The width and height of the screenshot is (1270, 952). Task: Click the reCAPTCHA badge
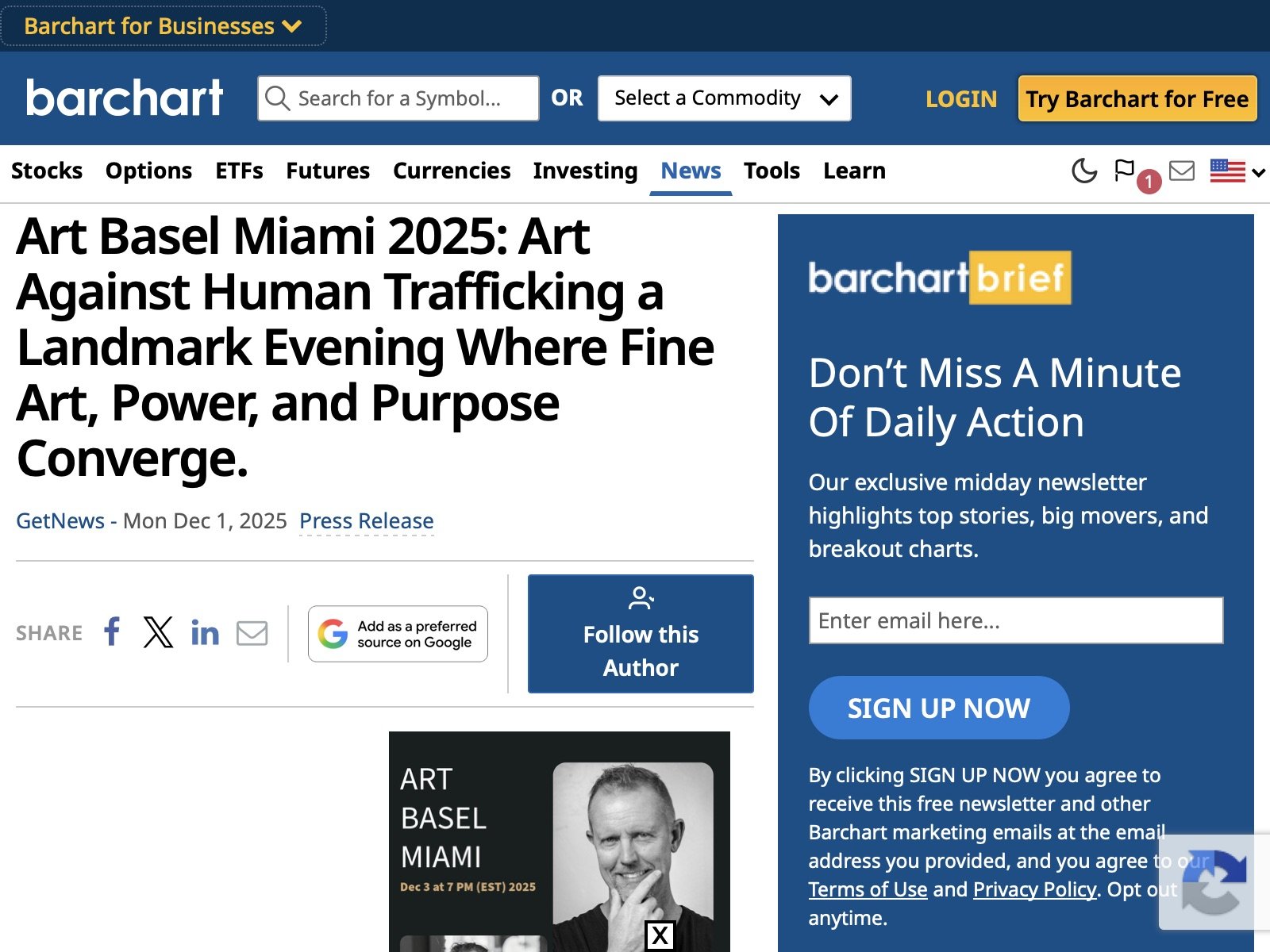click(x=1214, y=882)
